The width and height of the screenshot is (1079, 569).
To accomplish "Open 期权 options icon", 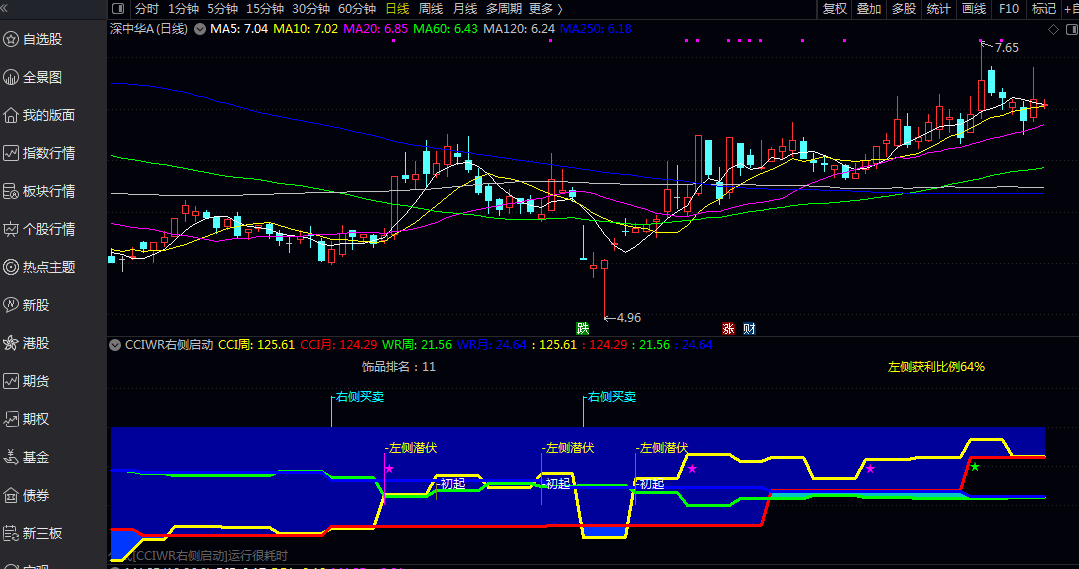I will (x=11, y=419).
